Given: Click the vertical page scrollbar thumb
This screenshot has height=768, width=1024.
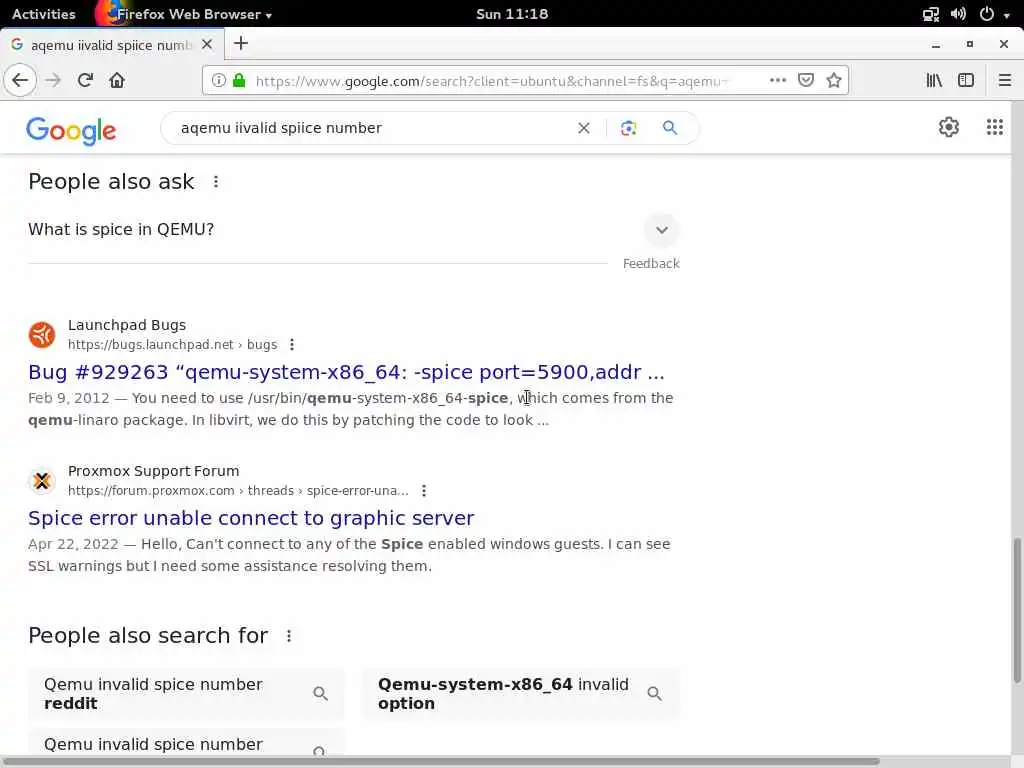Looking at the screenshot, I should (x=1017, y=611).
